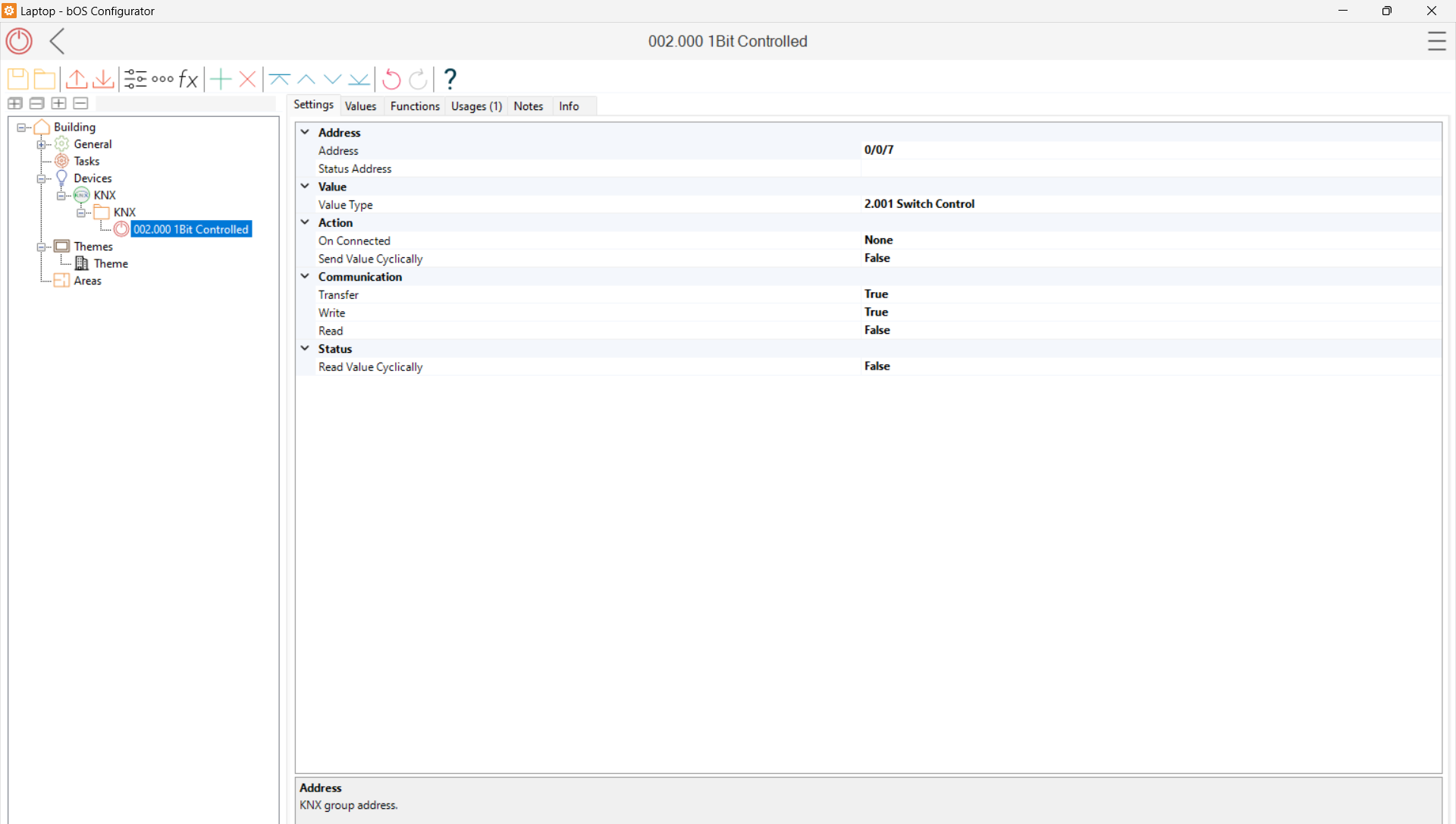Viewport: 1456px width, 824px height.
Task: Collapse the Address section chevron
Action: (305, 132)
